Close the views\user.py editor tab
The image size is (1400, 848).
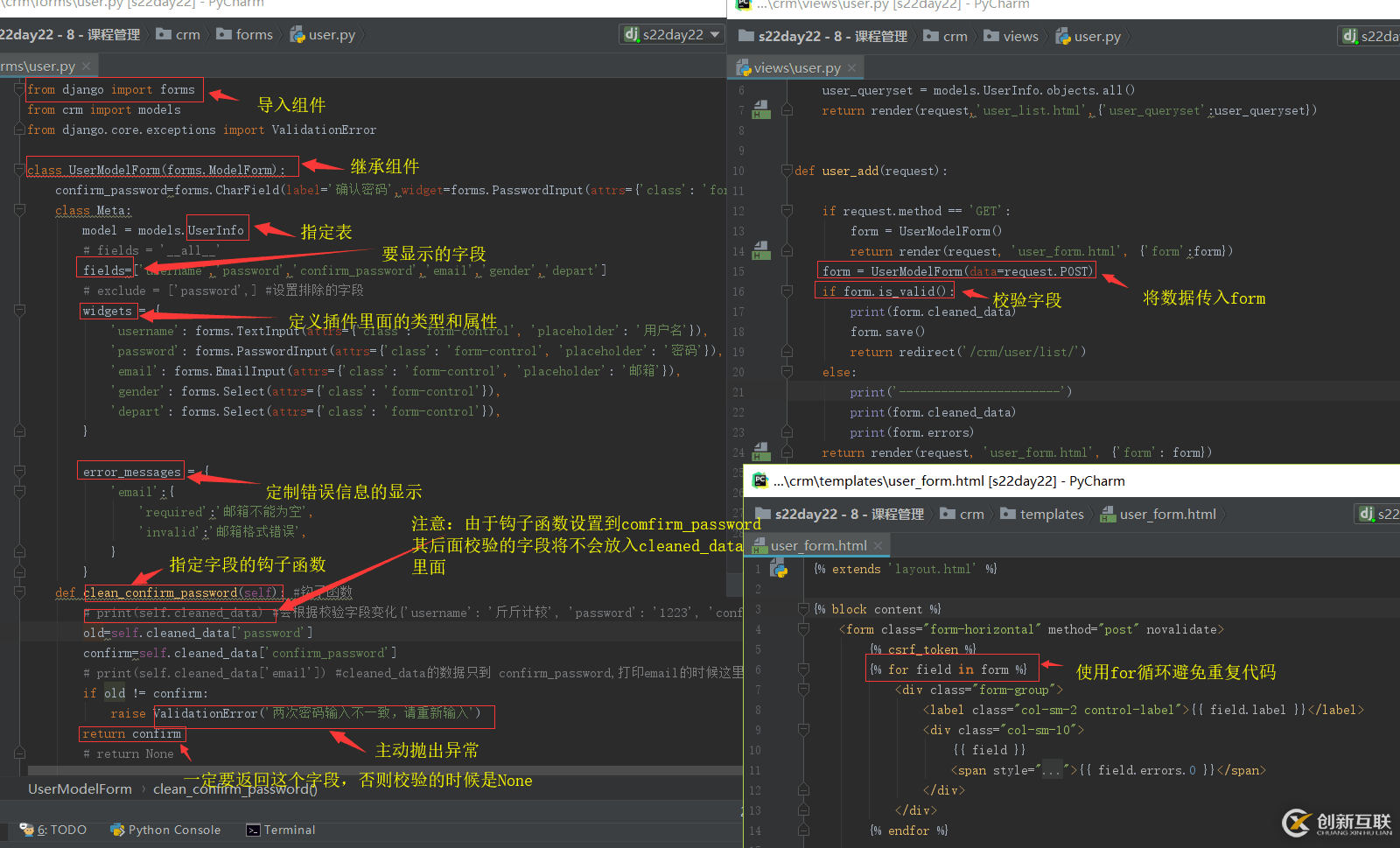851,67
